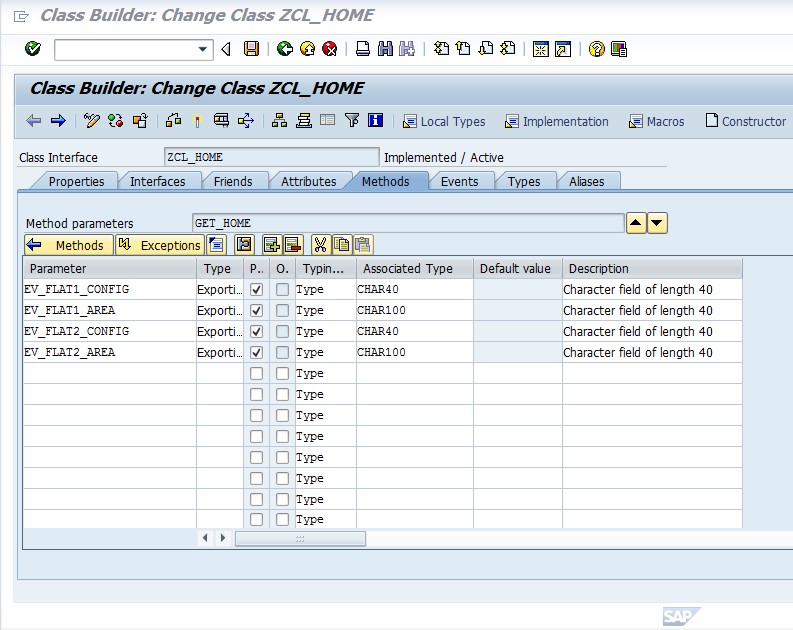Click the First Page icon
Viewport: 793px width, 630px height.
click(441, 49)
